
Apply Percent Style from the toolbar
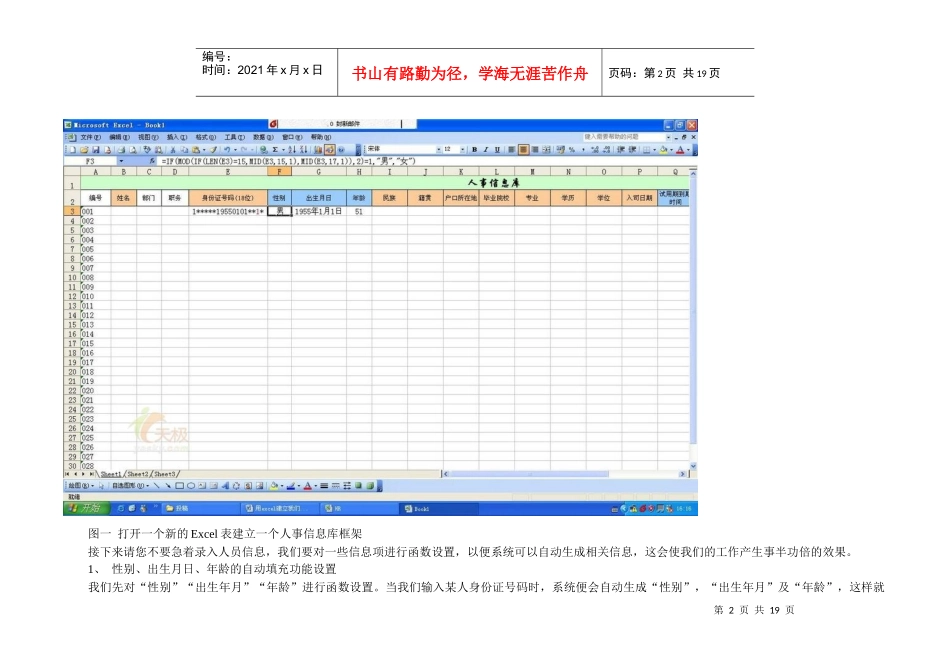pyautogui.click(x=571, y=150)
